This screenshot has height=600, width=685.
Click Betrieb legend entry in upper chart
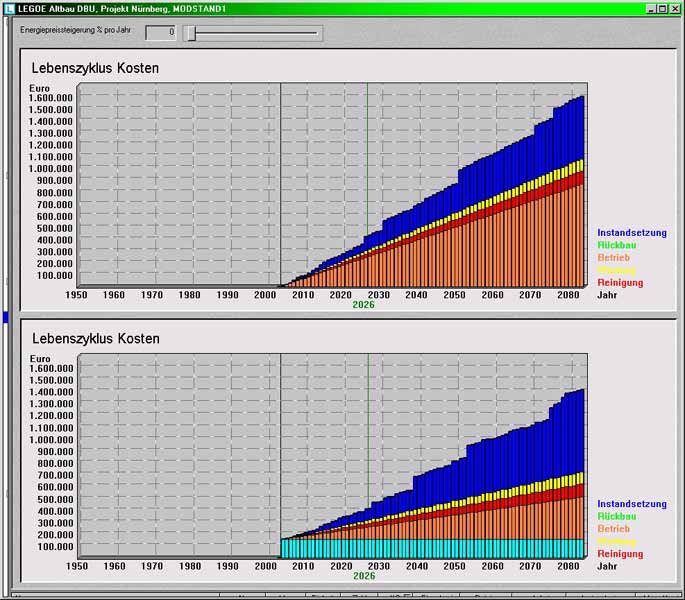pyautogui.click(x=614, y=258)
